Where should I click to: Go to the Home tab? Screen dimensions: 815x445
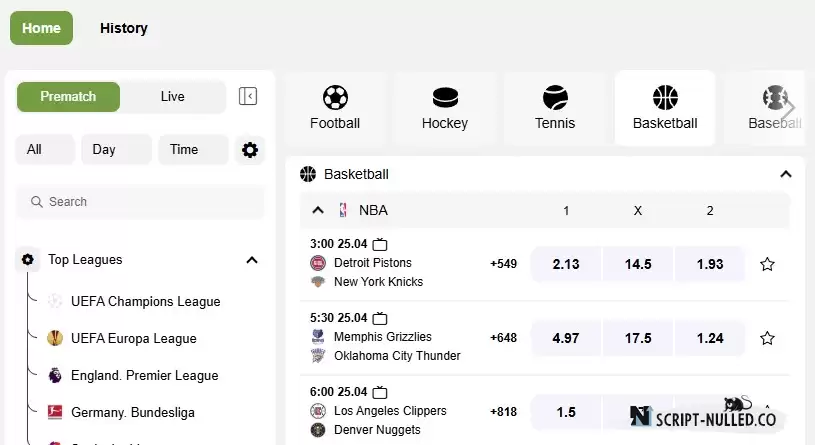(42, 28)
